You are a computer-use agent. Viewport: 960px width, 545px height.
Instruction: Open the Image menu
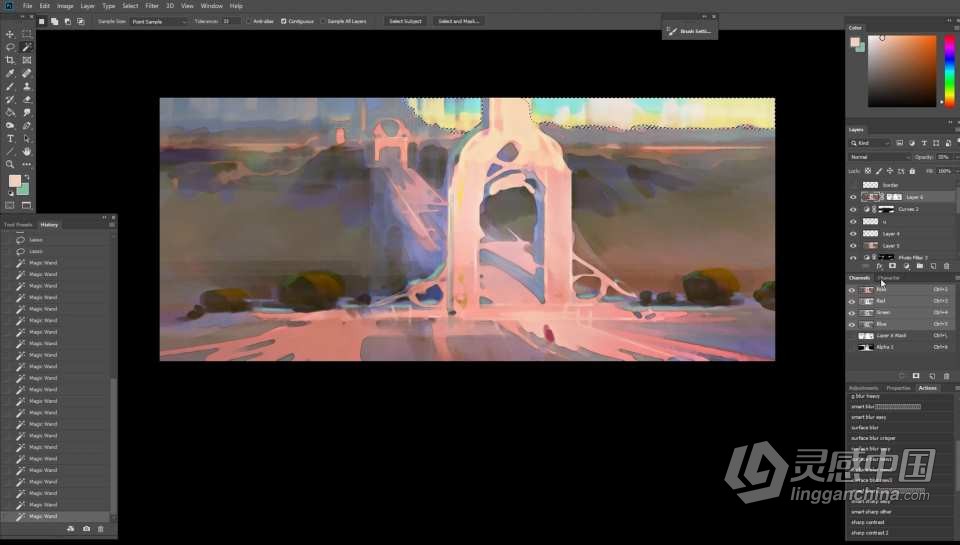pyautogui.click(x=65, y=6)
